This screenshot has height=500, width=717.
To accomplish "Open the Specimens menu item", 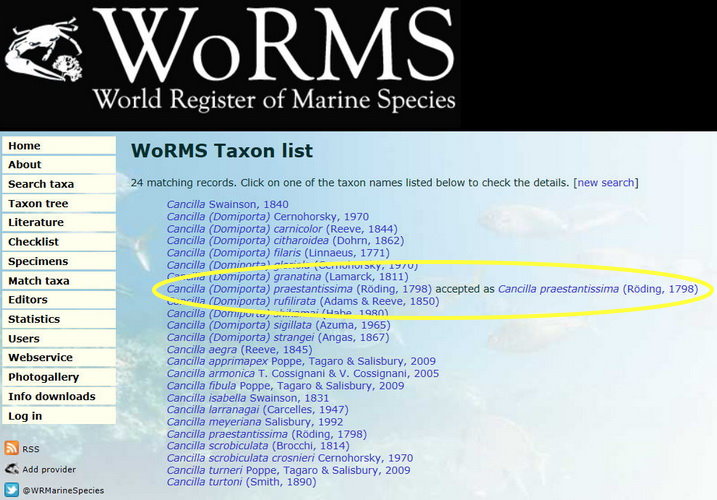I will click(x=59, y=261).
